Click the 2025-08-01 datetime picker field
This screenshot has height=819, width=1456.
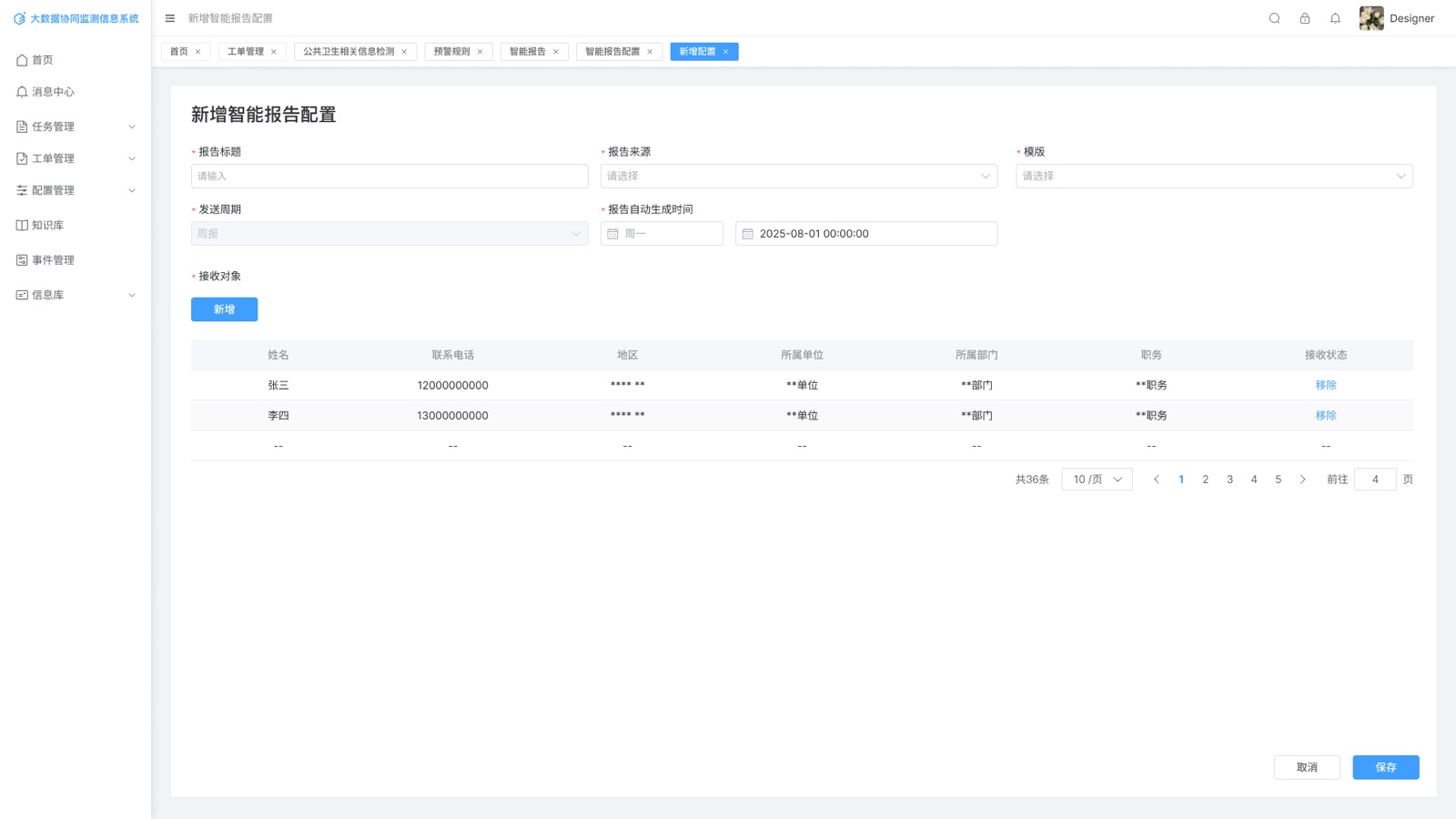tap(866, 234)
